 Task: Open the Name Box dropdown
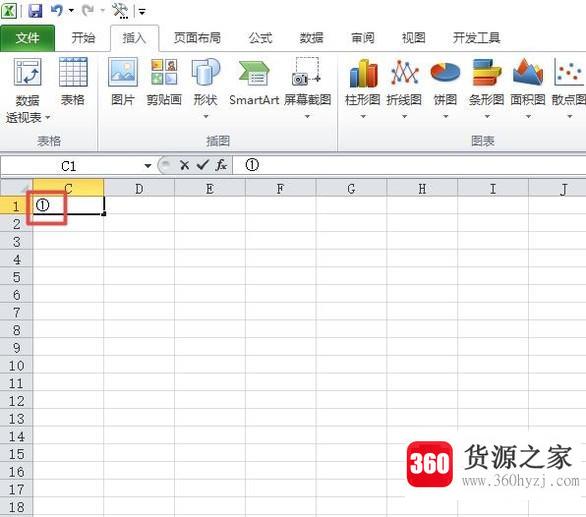pos(148,166)
